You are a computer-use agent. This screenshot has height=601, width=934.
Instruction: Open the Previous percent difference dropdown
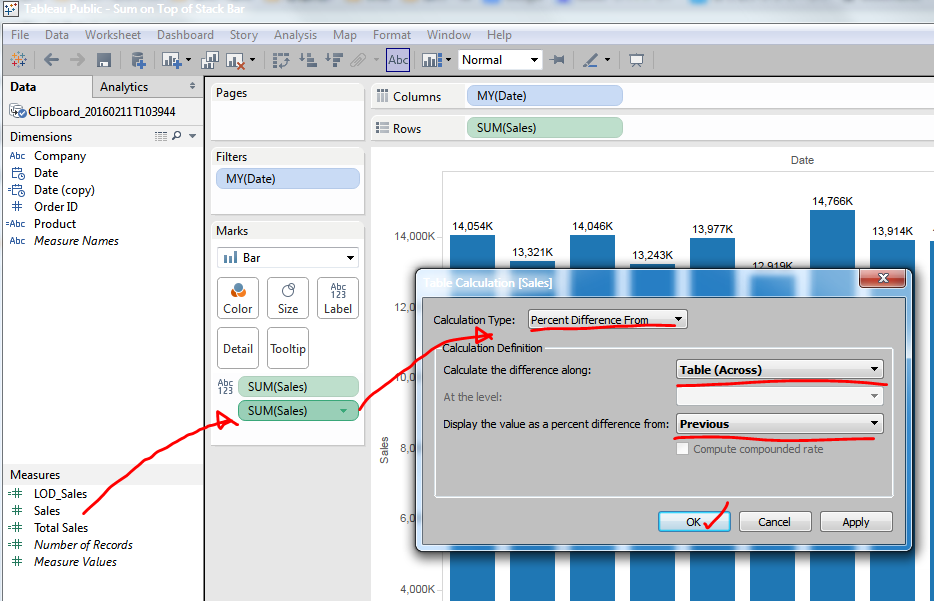point(779,424)
